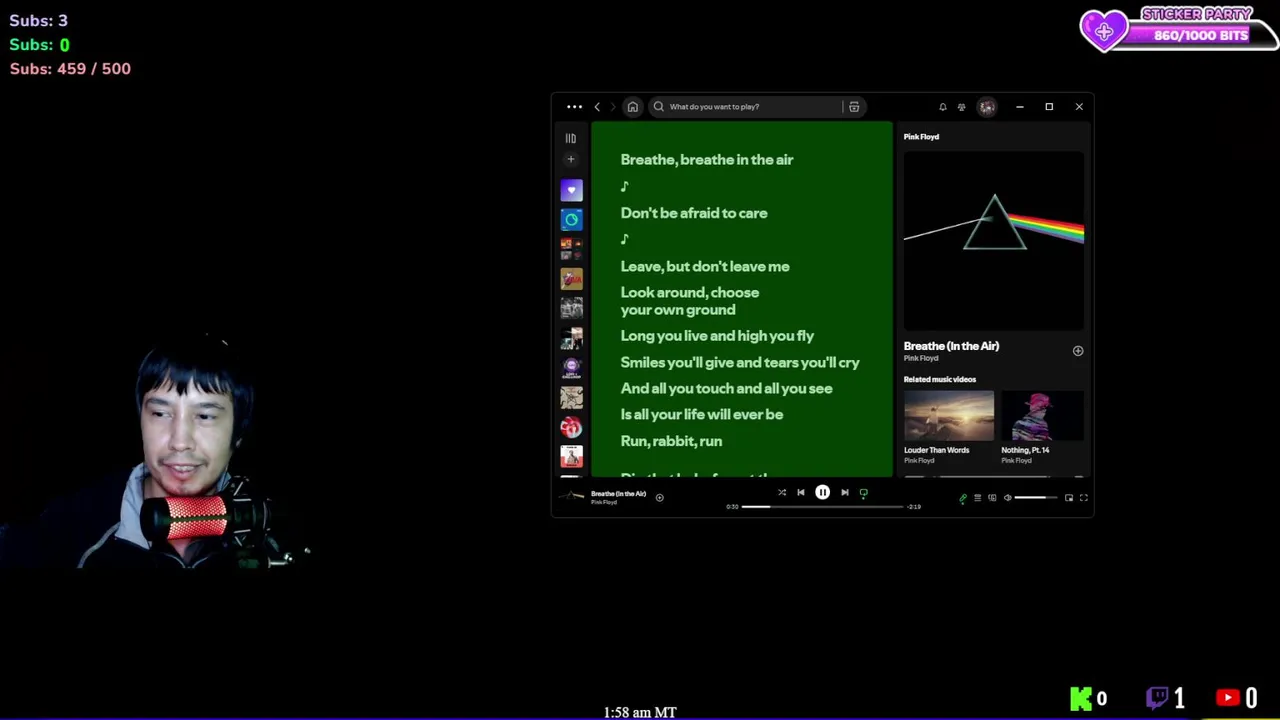The image size is (1280, 720).
Task: Jump to lyric 'Leave, but don't leave me'
Action: click(705, 267)
